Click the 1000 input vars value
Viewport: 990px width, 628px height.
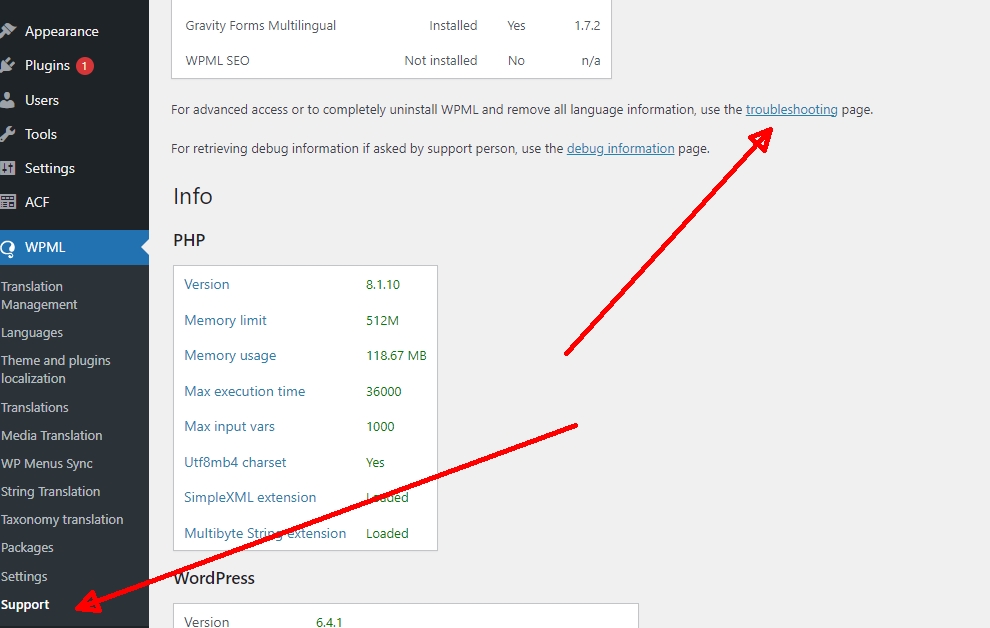coord(380,427)
